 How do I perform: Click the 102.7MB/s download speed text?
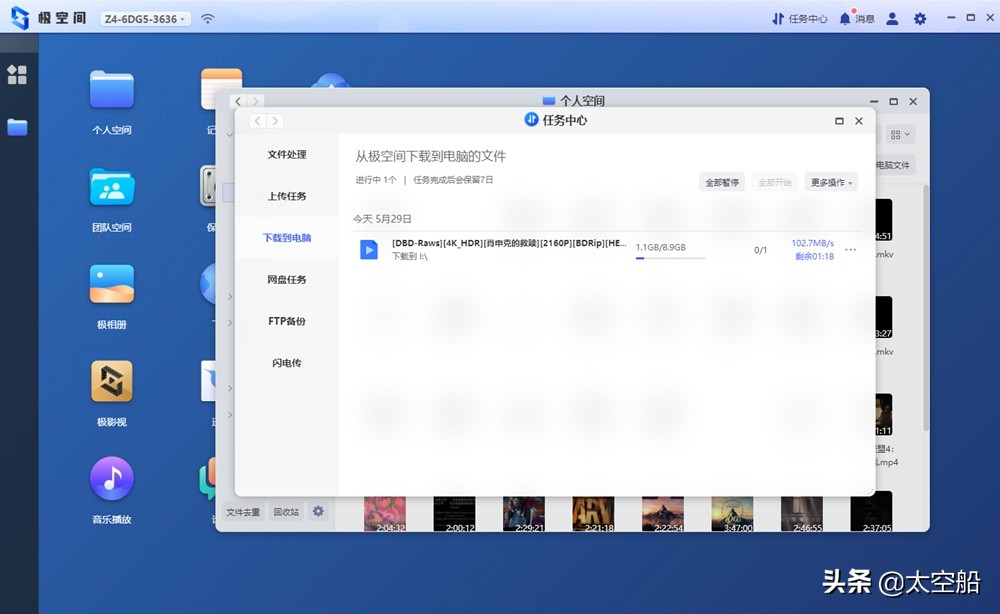pyautogui.click(x=812, y=243)
